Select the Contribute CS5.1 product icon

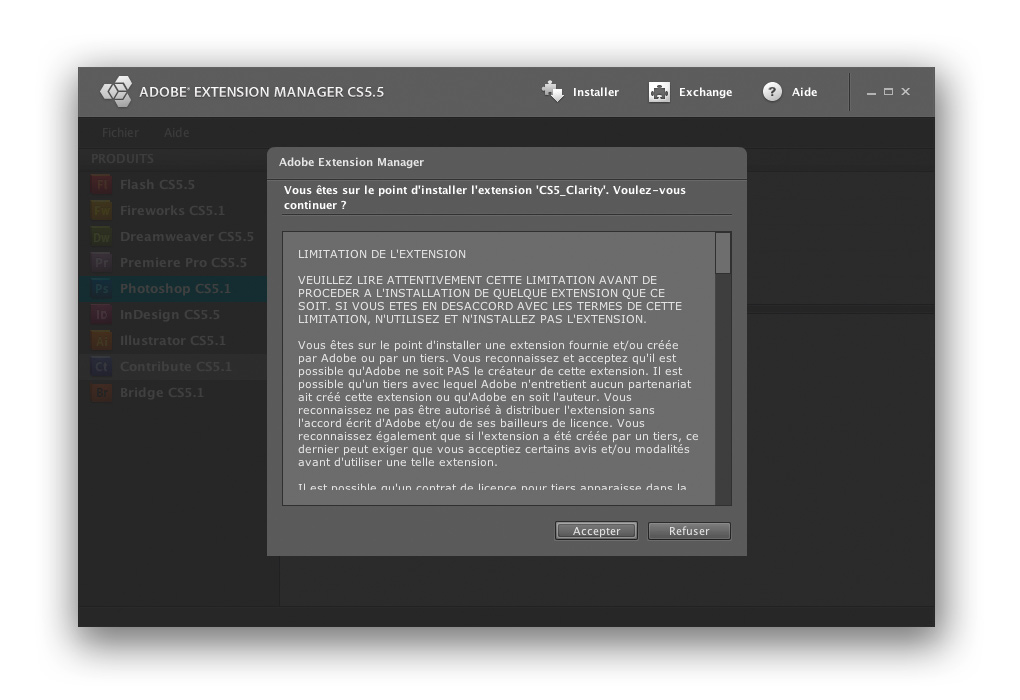(101, 367)
